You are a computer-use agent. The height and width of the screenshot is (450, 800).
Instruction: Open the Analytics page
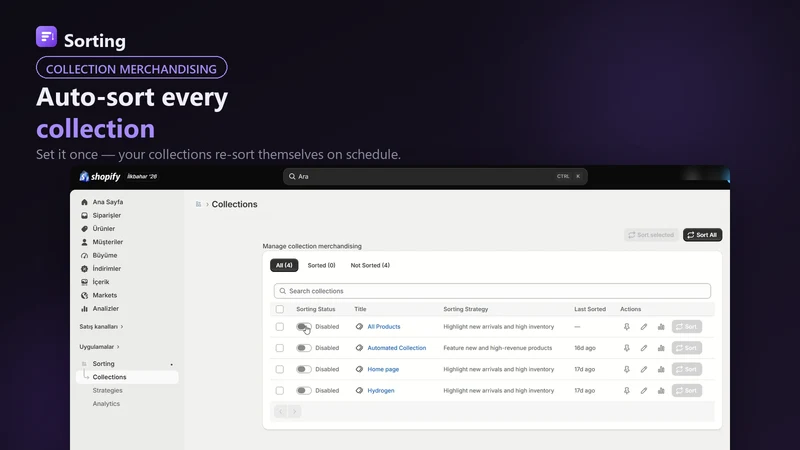106,404
